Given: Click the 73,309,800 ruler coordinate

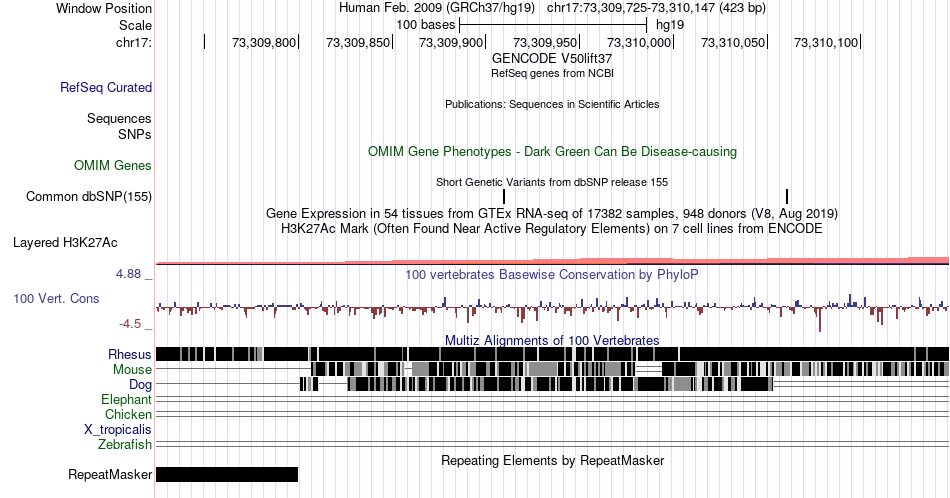Looking at the screenshot, I should (264, 42).
